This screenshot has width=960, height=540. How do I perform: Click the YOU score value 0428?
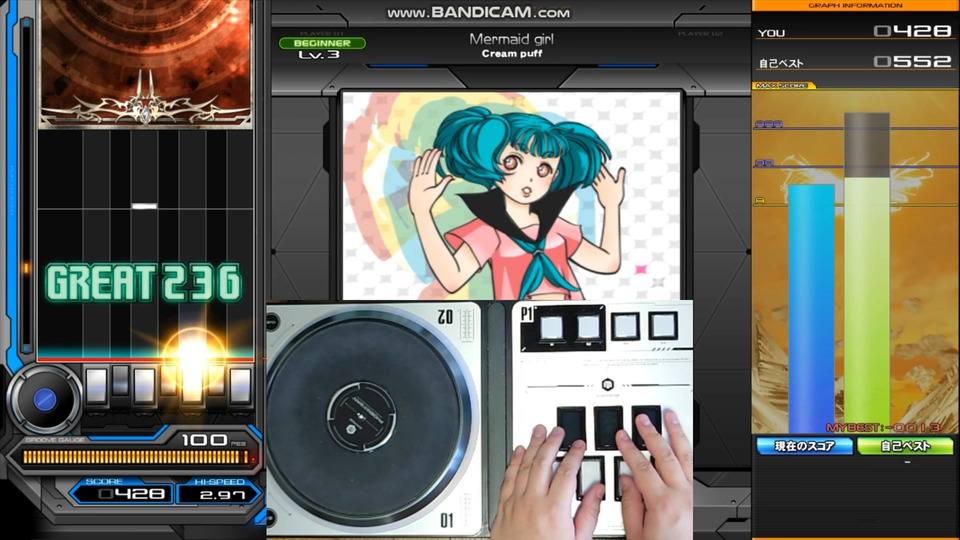(912, 31)
